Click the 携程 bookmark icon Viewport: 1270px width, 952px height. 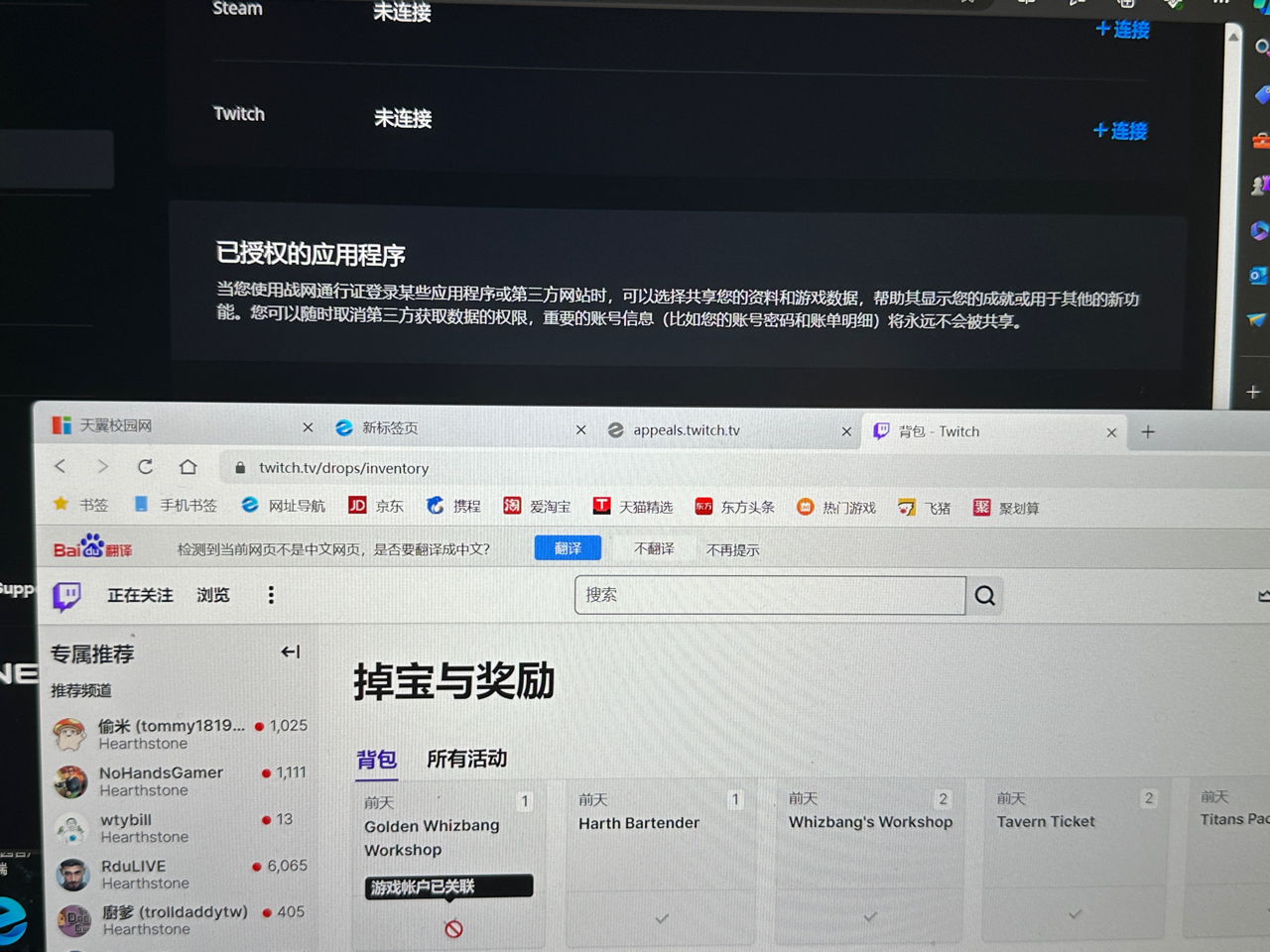(x=436, y=505)
